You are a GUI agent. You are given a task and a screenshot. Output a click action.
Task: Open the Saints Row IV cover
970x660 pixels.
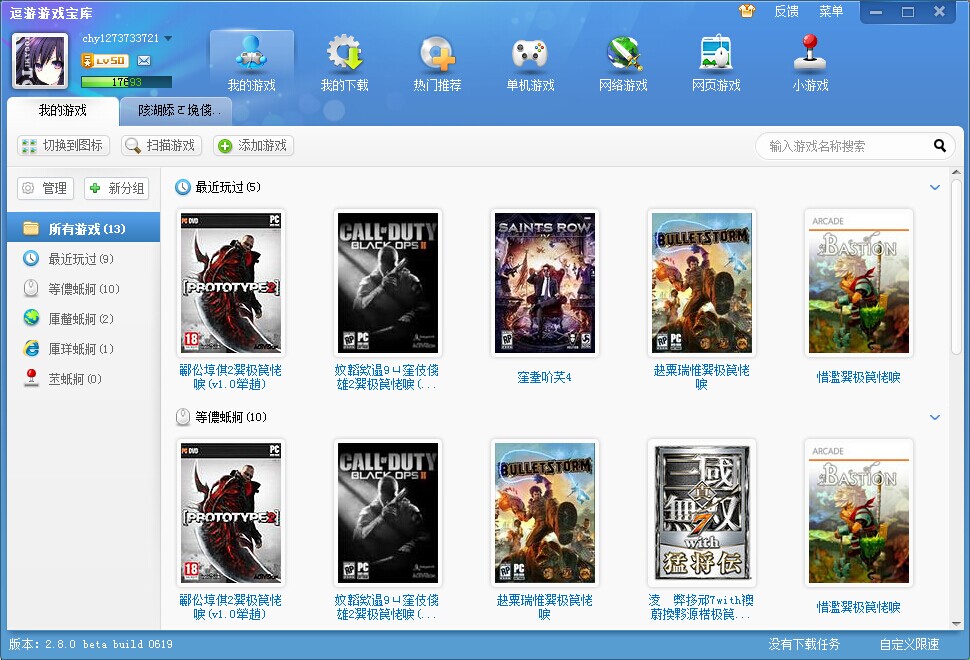tap(545, 283)
